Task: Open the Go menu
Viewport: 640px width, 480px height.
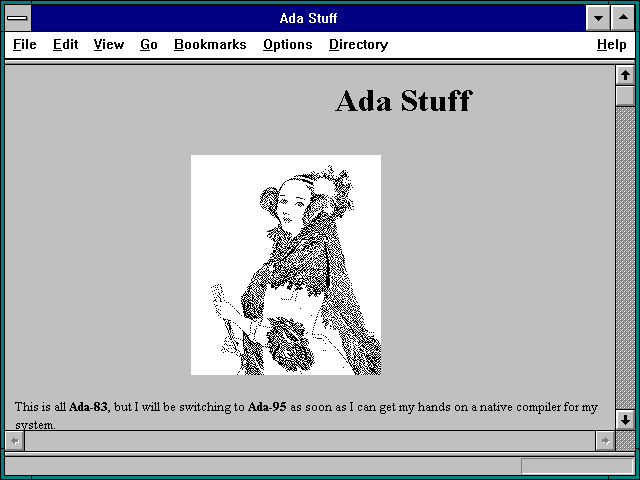Action: [x=149, y=44]
